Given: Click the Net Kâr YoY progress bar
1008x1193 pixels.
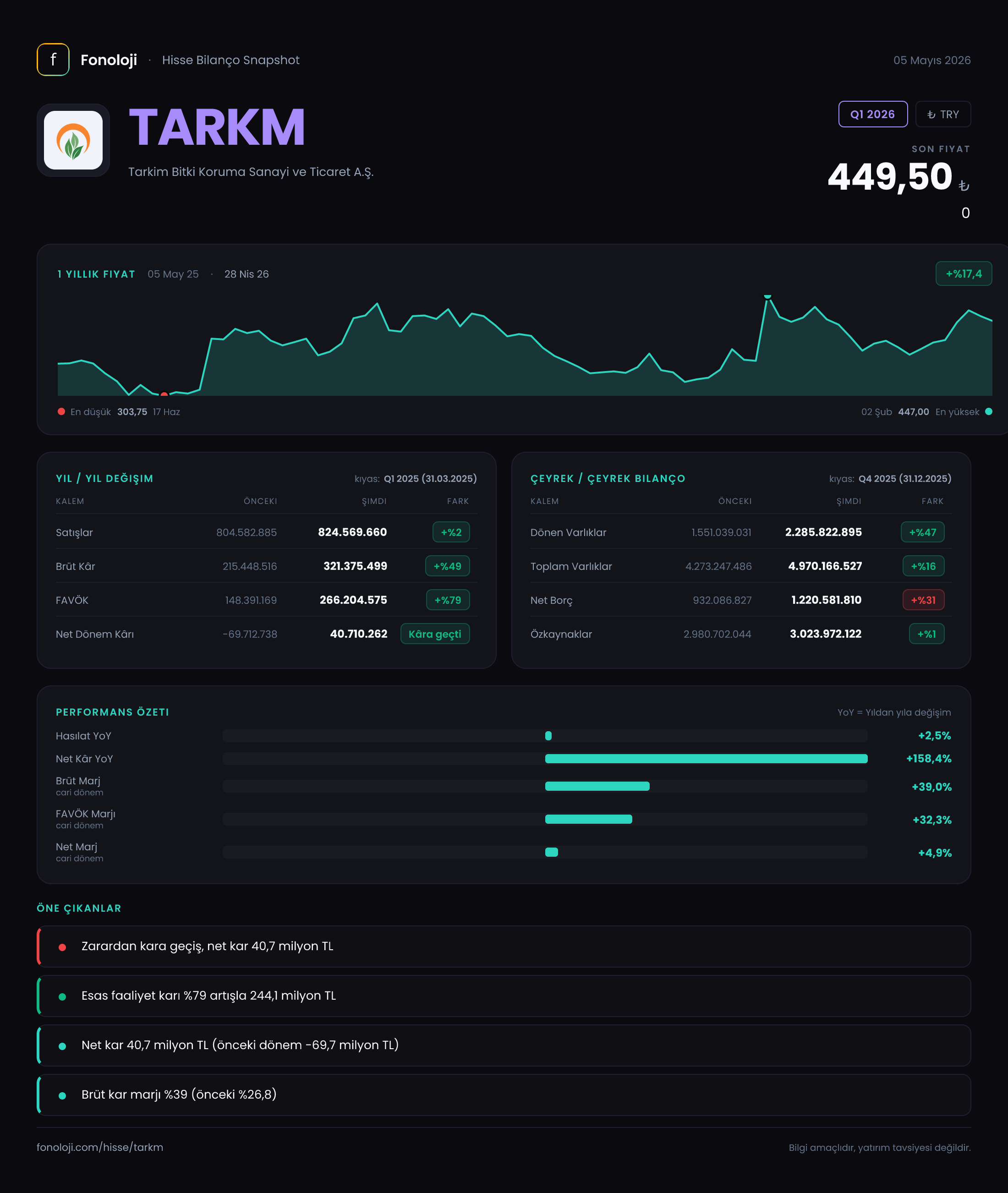Looking at the screenshot, I should point(545,759).
